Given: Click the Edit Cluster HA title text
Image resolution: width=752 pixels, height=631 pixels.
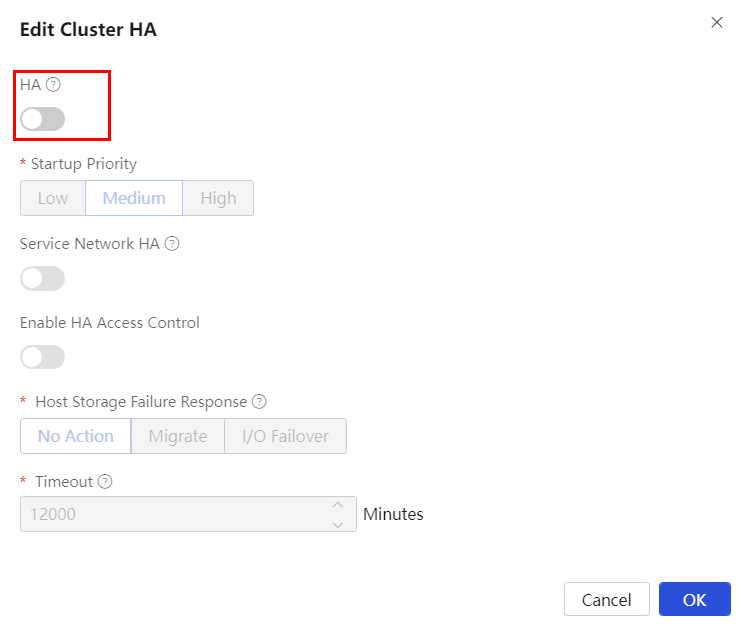Looking at the screenshot, I should tap(88, 30).
